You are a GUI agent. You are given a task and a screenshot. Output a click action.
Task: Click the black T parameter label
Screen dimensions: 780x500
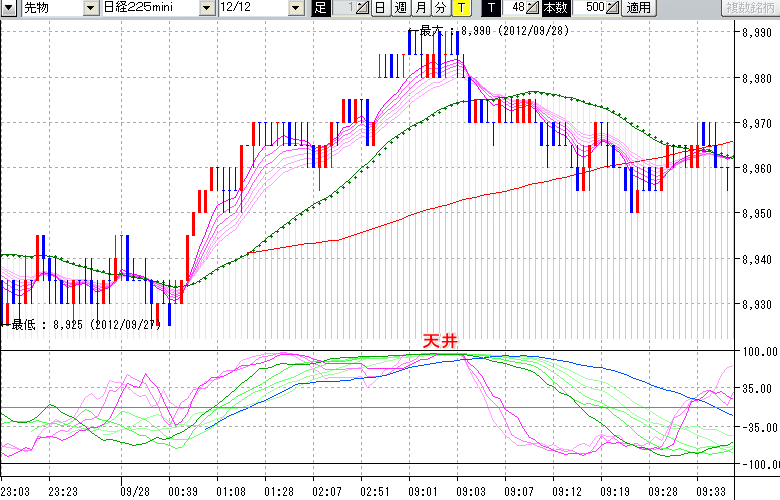click(490, 8)
